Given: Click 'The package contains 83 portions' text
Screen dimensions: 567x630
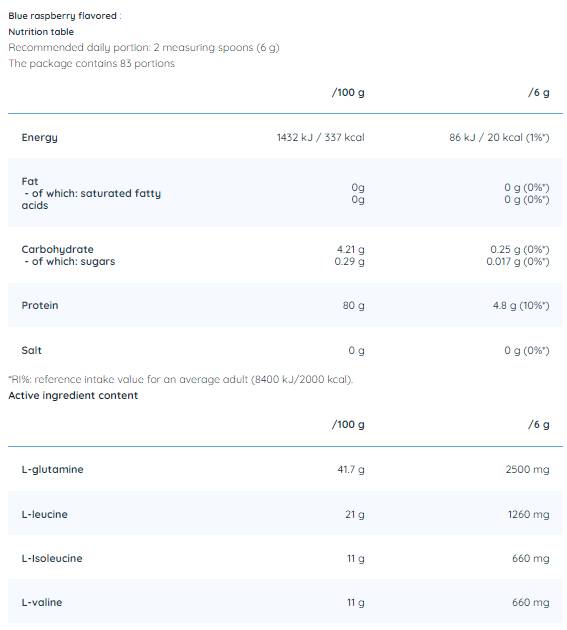Looking at the screenshot, I should [92, 63].
